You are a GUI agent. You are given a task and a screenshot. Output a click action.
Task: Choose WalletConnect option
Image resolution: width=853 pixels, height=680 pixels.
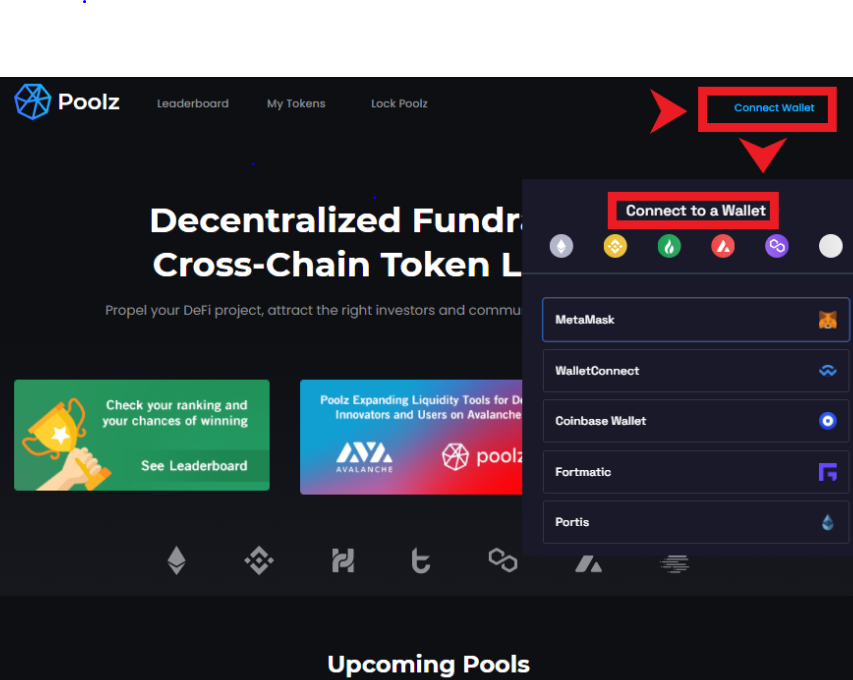[x=696, y=370]
